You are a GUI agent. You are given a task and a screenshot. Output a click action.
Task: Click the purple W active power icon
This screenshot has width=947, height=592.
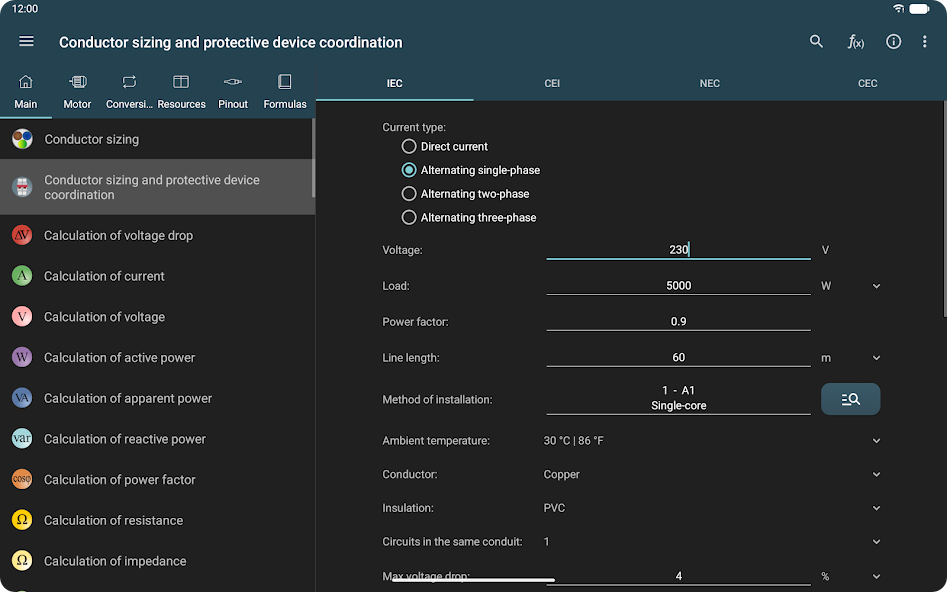pyautogui.click(x=22, y=357)
